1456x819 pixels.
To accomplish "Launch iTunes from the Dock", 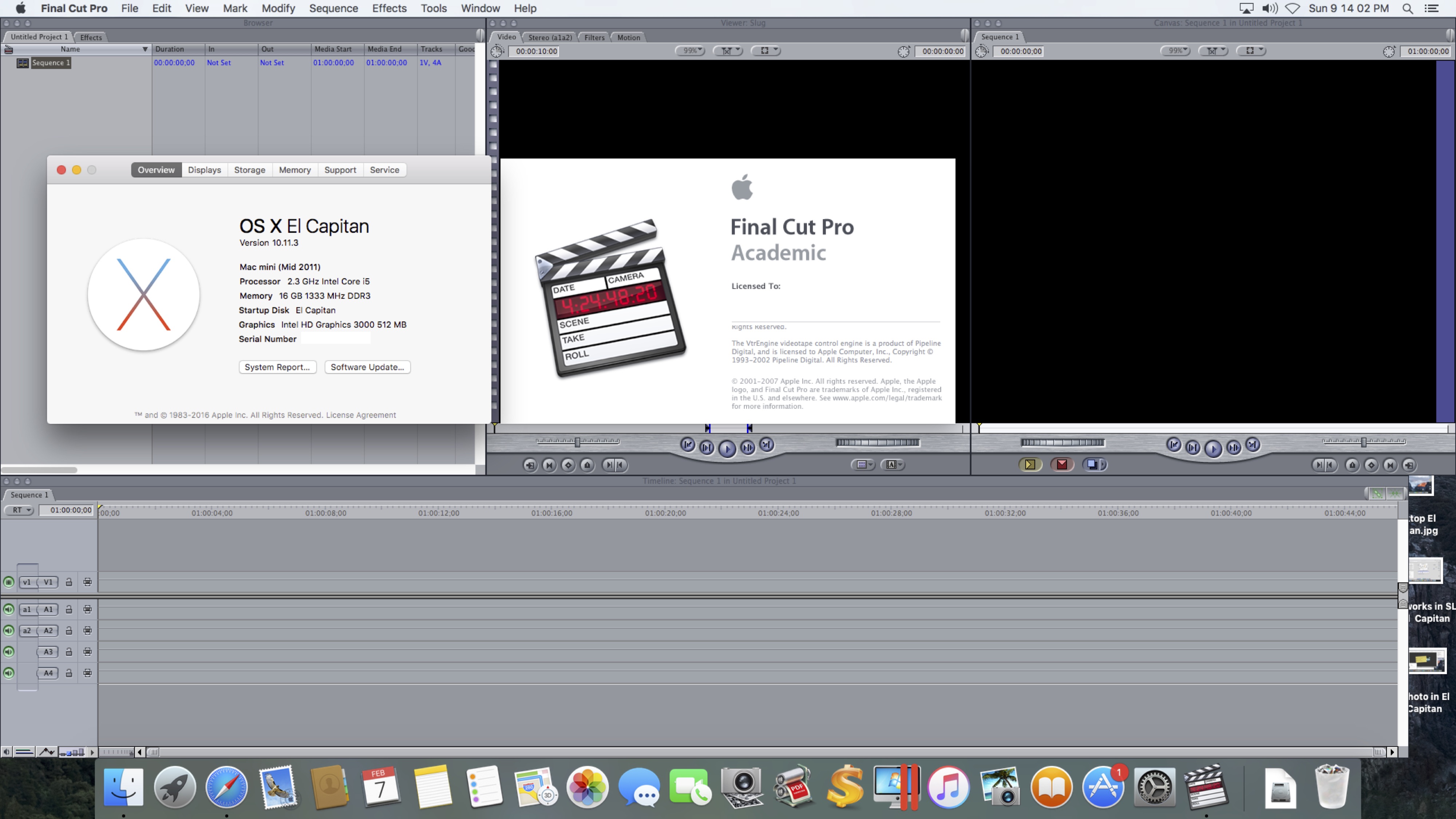I will point(949,787).
